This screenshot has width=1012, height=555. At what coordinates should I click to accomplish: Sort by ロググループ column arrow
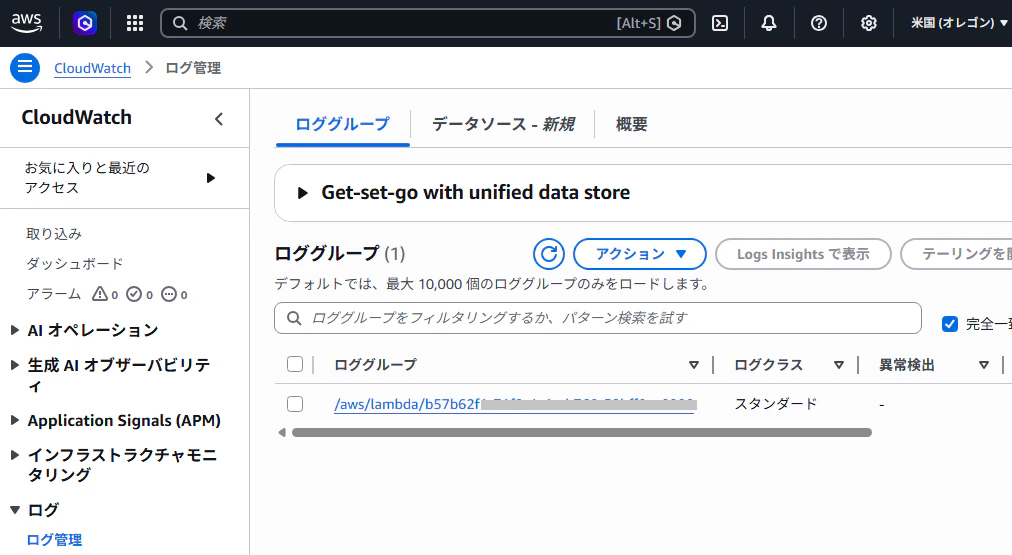[x=694, y=365]
